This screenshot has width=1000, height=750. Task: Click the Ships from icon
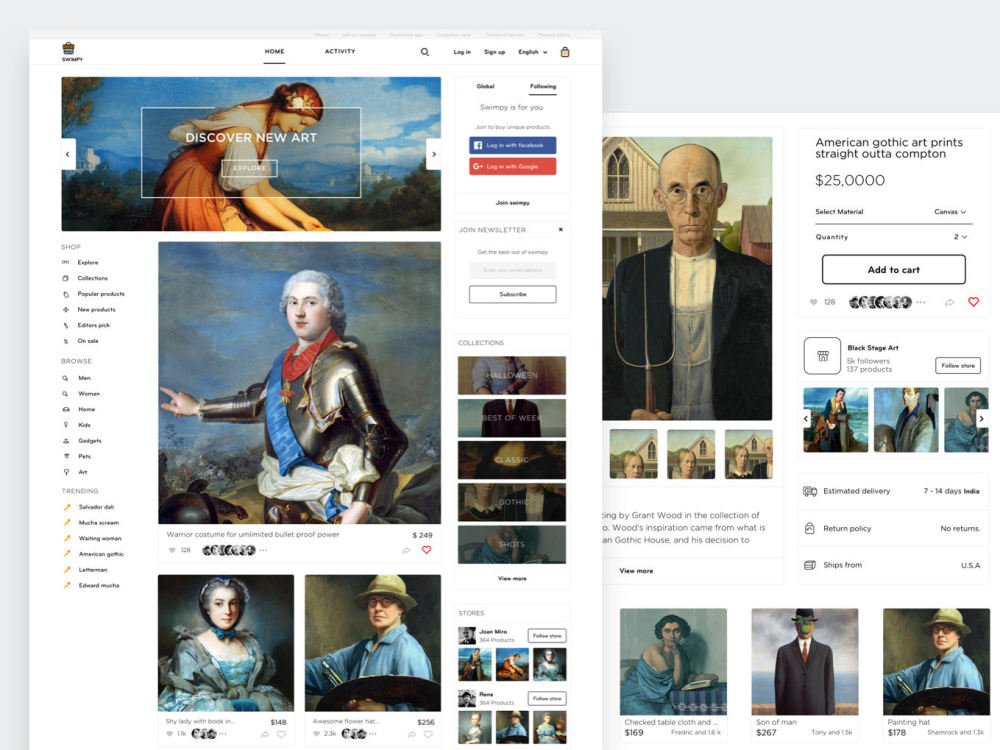(809, 565)
